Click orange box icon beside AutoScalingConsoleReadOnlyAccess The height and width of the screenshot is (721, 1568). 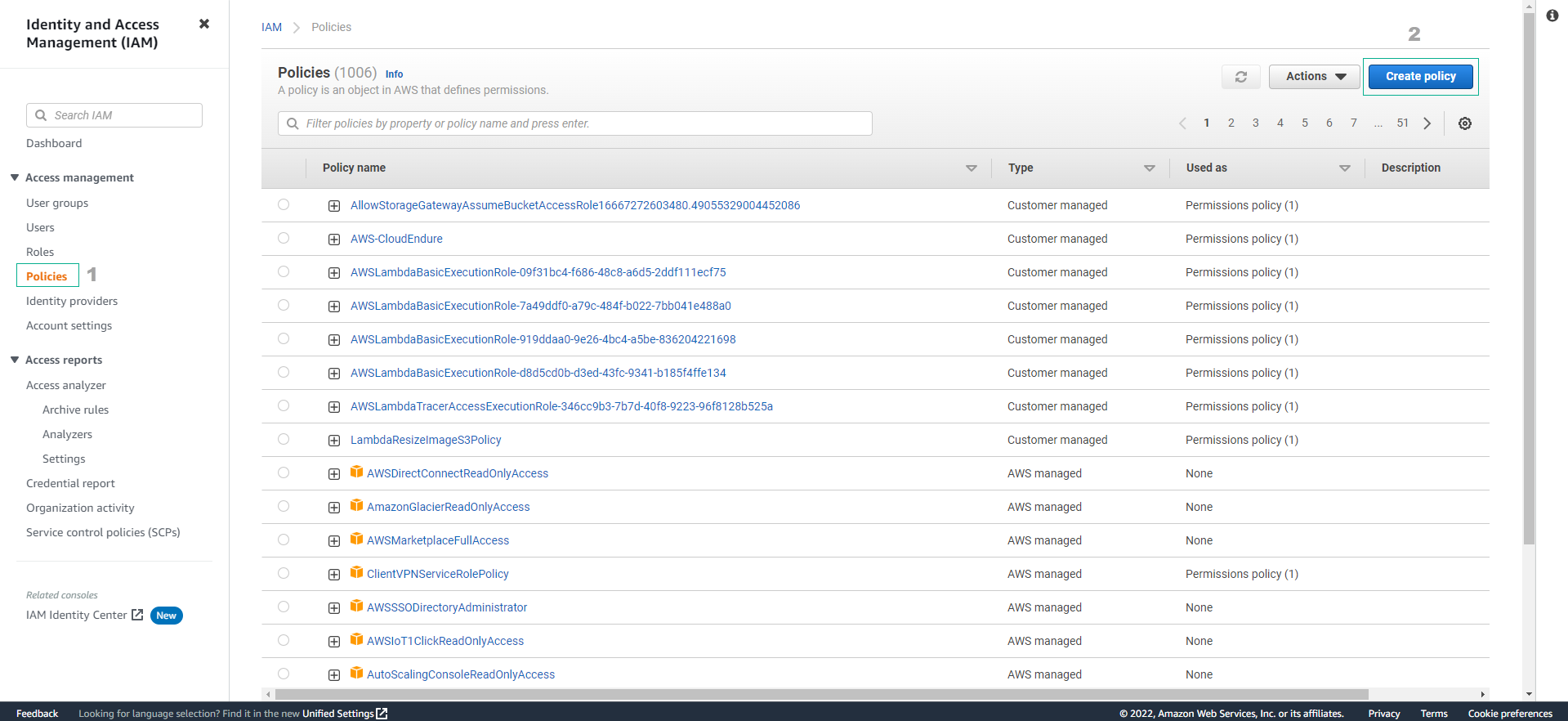point(356,673)
